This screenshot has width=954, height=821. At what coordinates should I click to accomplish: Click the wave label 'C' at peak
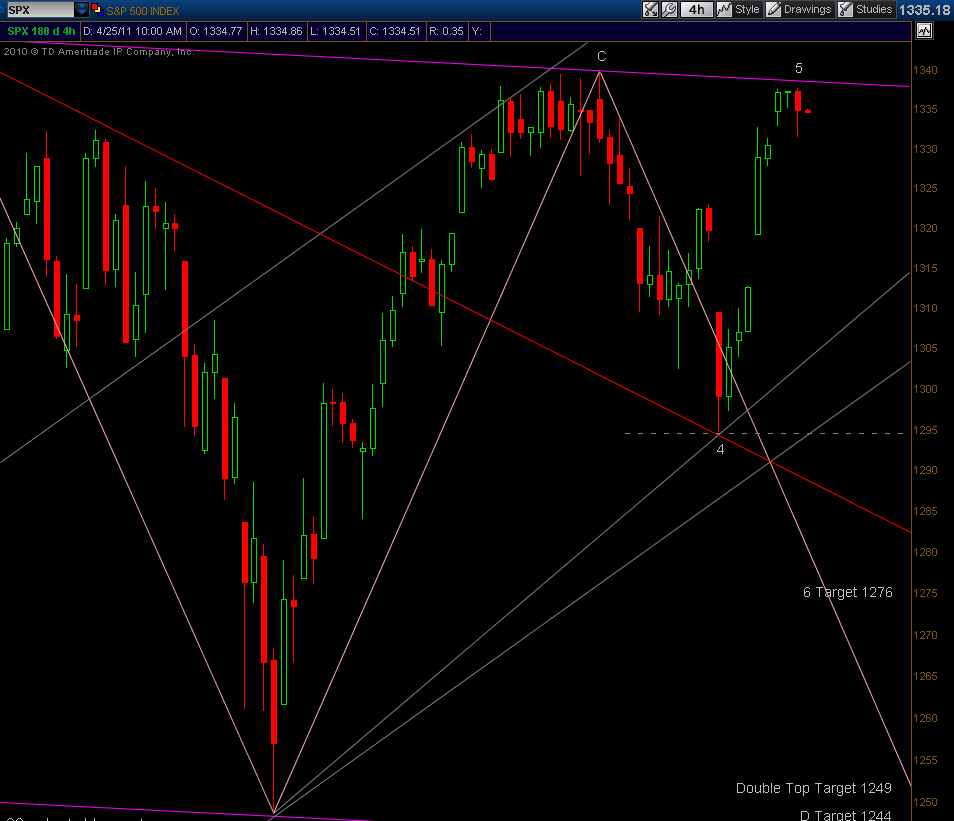click(x=602, y=57)
